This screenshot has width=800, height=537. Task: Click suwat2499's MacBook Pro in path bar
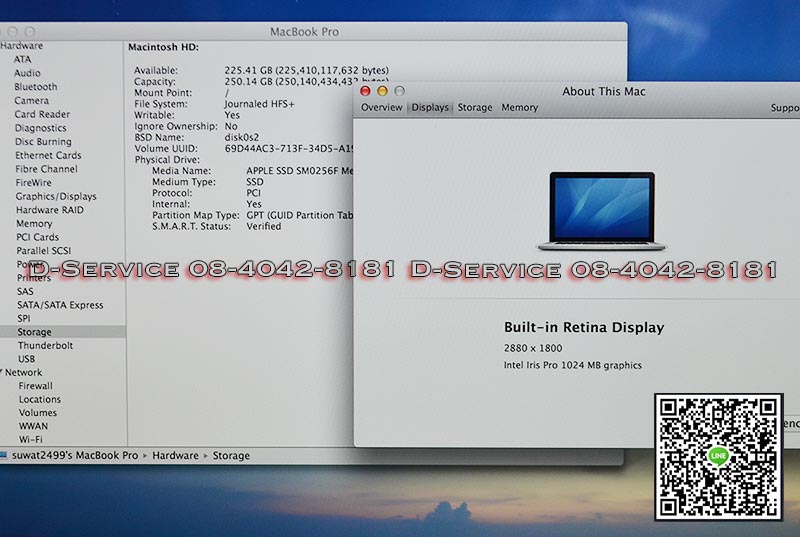(75, 455)
